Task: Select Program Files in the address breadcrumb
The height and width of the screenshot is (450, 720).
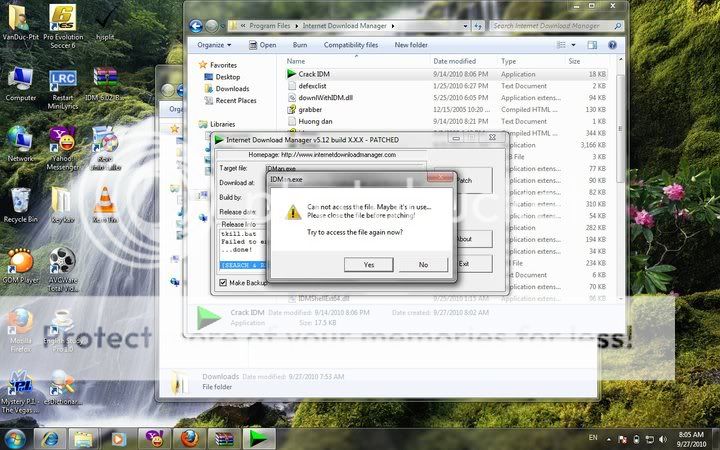Action: coord(270,26)
